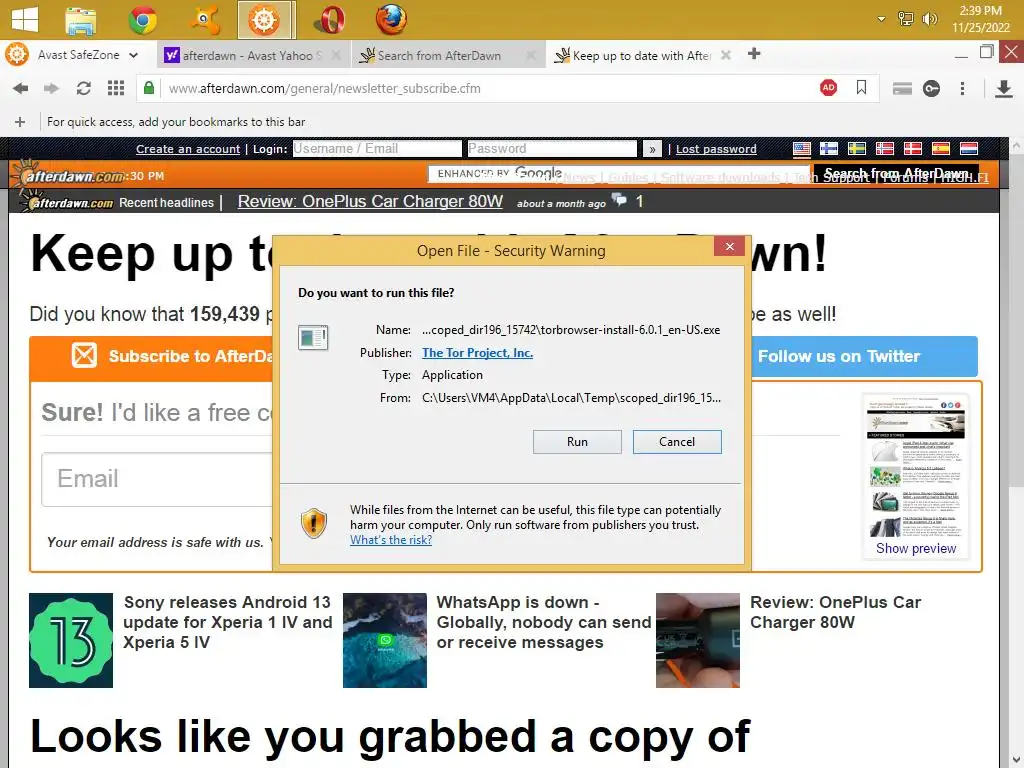Open WhatsApp is down article
The height and width of the screenshot is (768, 1024).
[x=543, y=622]
